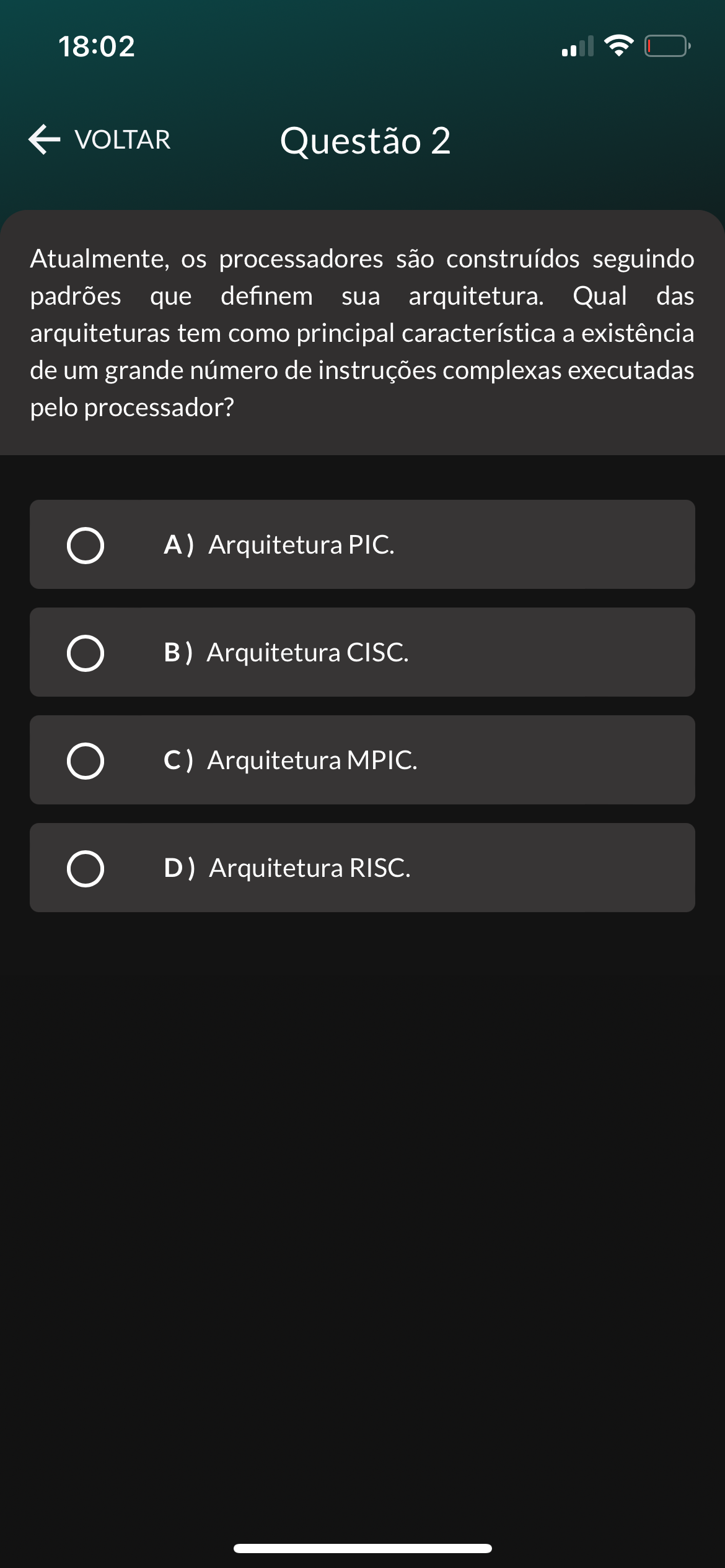725x1568 pixels.
Task: Click the Wi-Fi status icon
Action: tap(618, 46)
